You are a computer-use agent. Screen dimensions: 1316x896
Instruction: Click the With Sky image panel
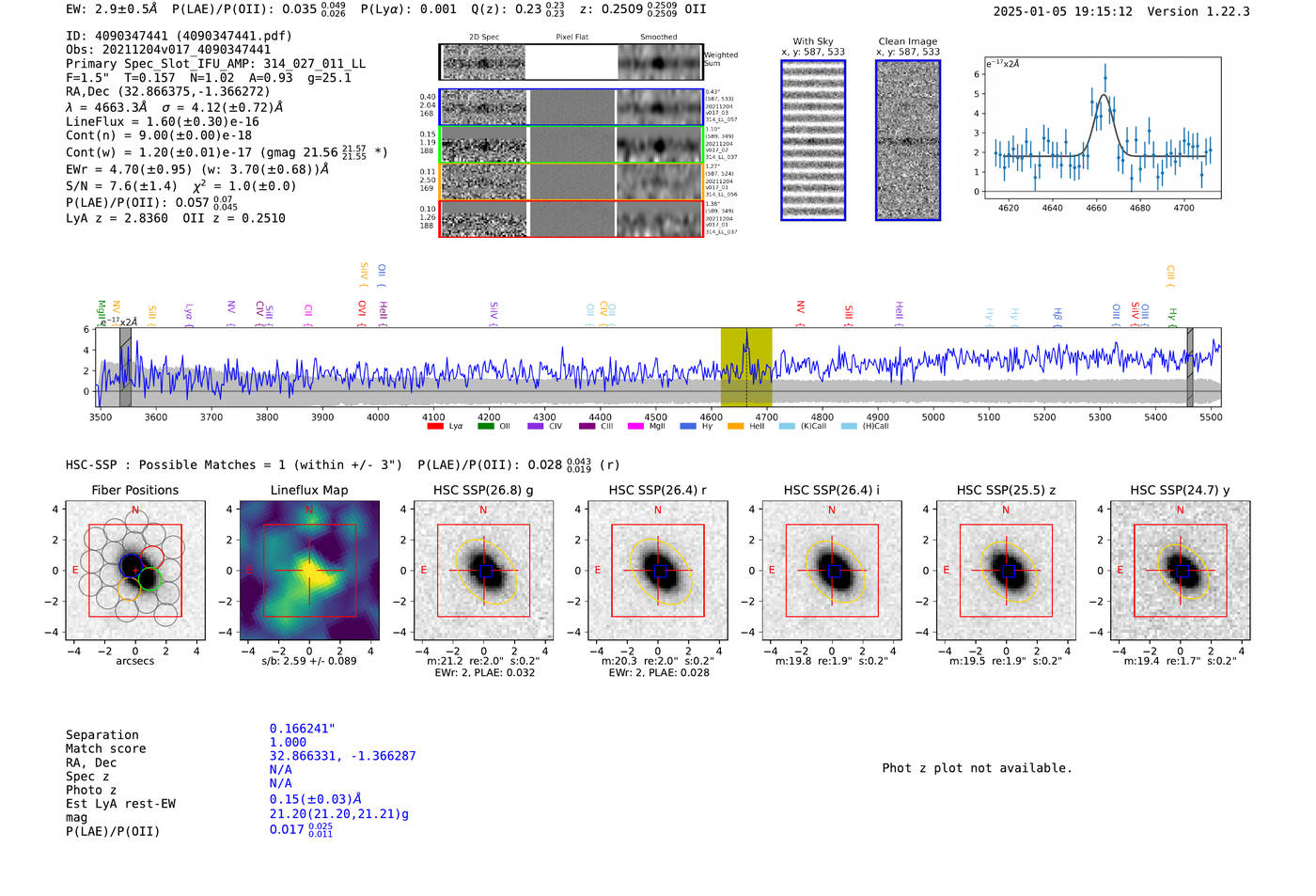813,140
